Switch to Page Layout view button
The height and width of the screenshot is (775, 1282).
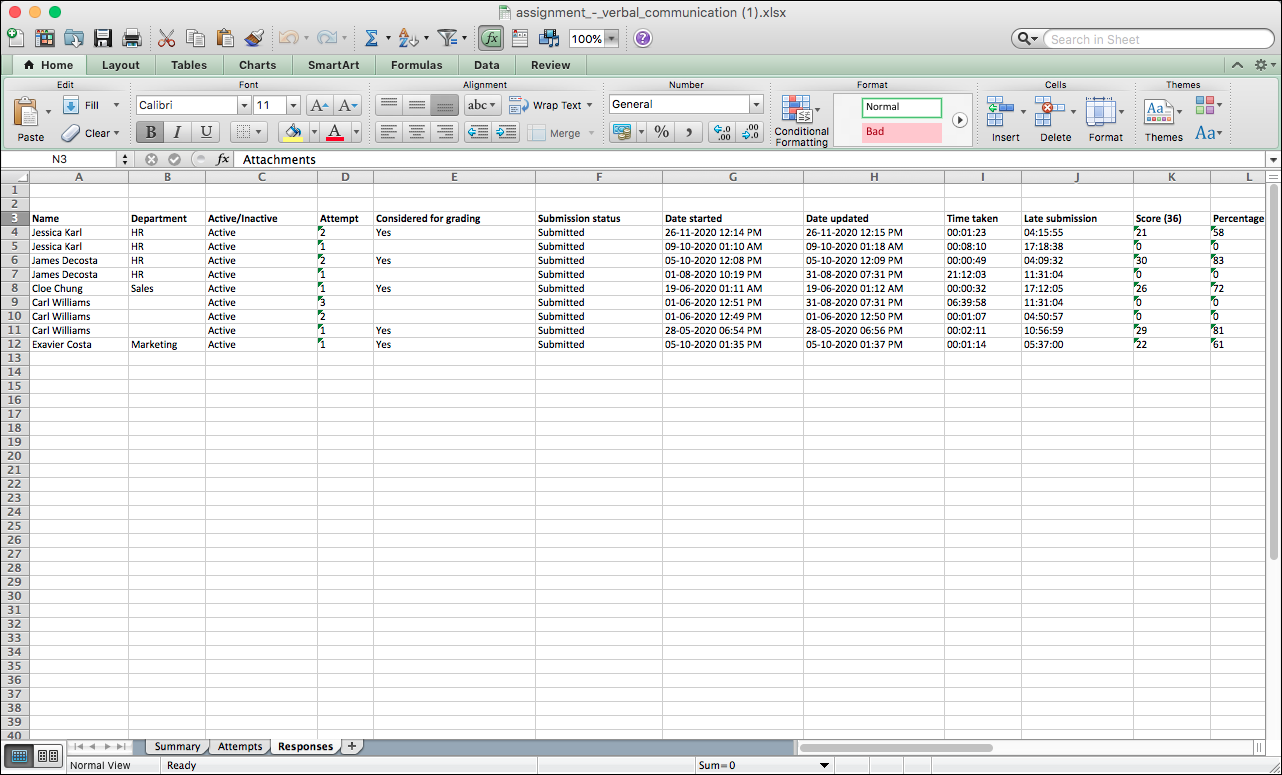click(x=47, y=756)
